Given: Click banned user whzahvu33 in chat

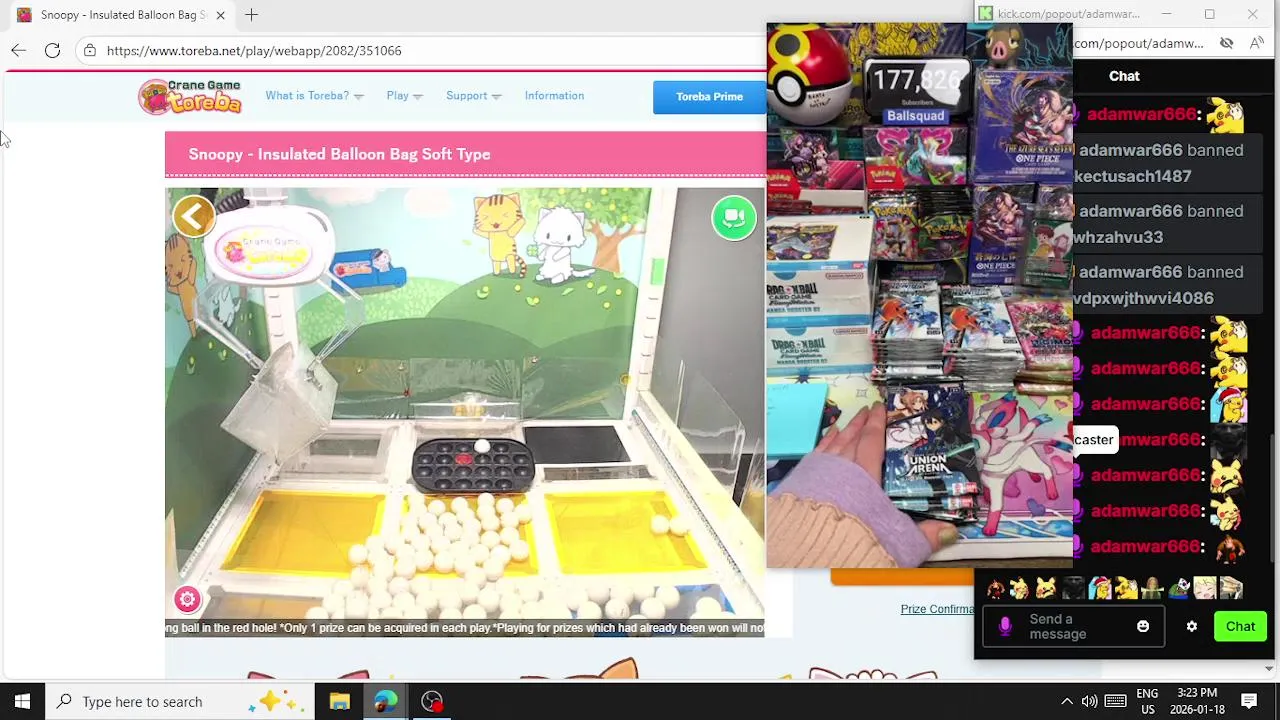Looking at the screenshot, I should (1118, 237).
